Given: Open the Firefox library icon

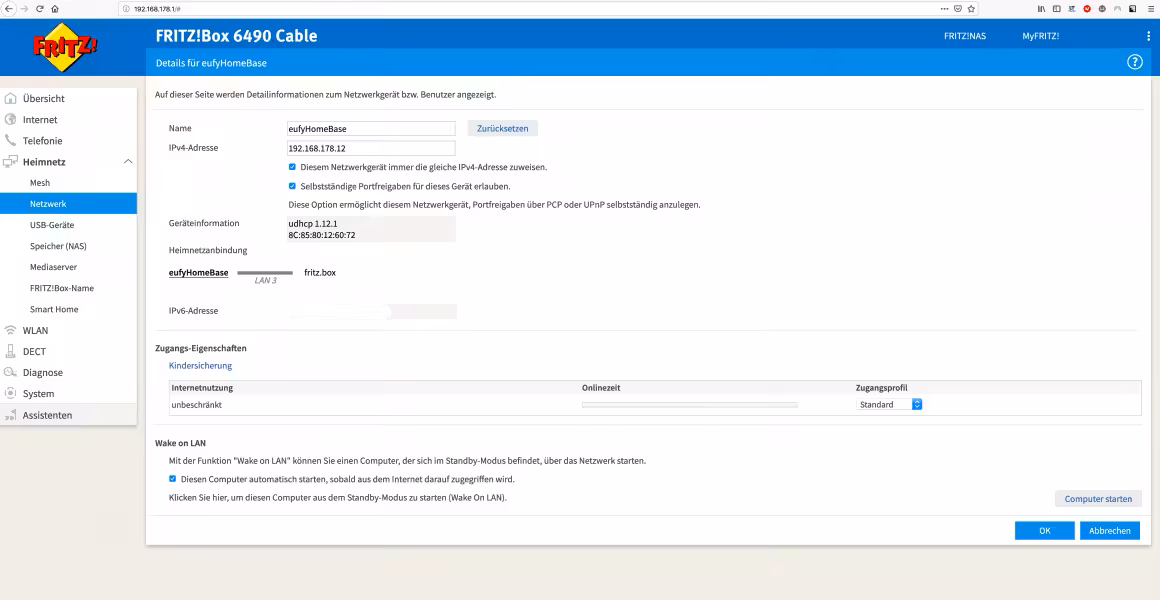Looking at the screenshot, I should (1041, 9).
